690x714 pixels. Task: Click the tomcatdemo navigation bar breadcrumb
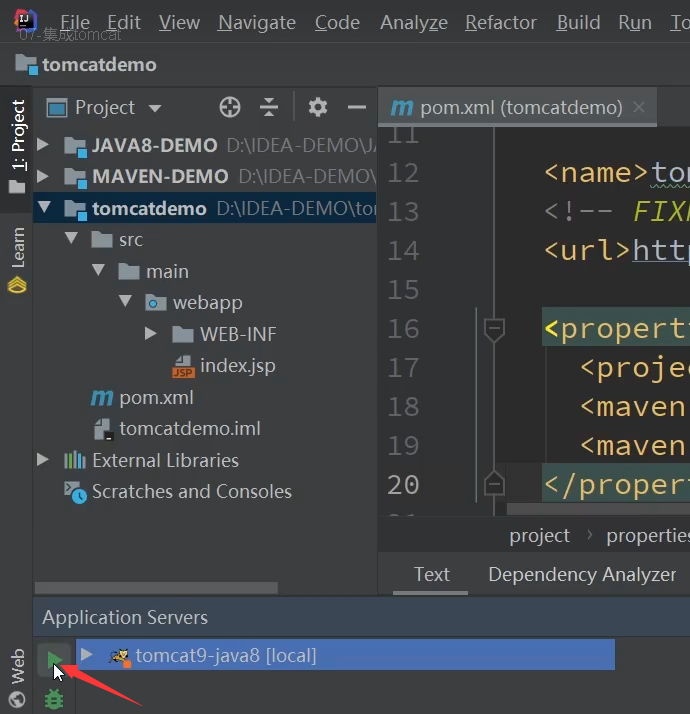point(99,65)
